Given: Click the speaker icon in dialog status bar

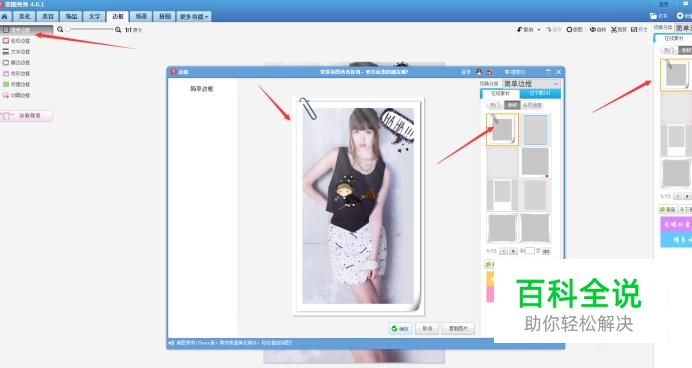Looking at the screenshot, I should (171, 343).
